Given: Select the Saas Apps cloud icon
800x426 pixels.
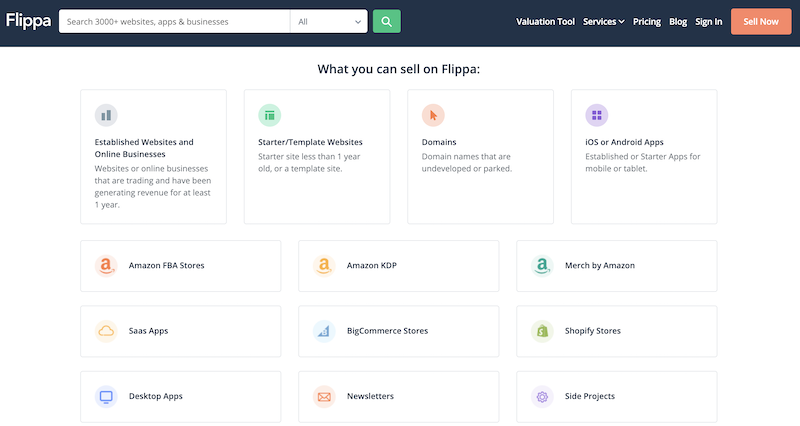Looking at the screenshot, I should (106, 331).
